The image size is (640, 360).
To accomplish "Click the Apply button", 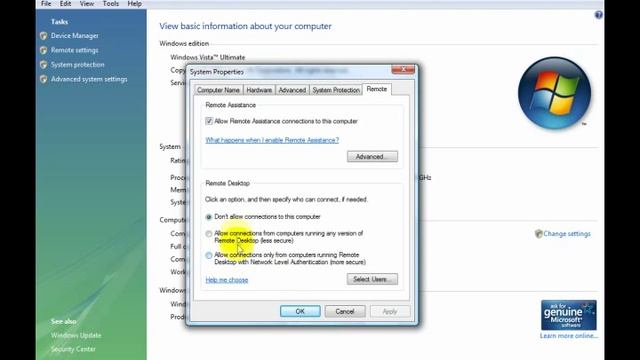I will (390, 311).
